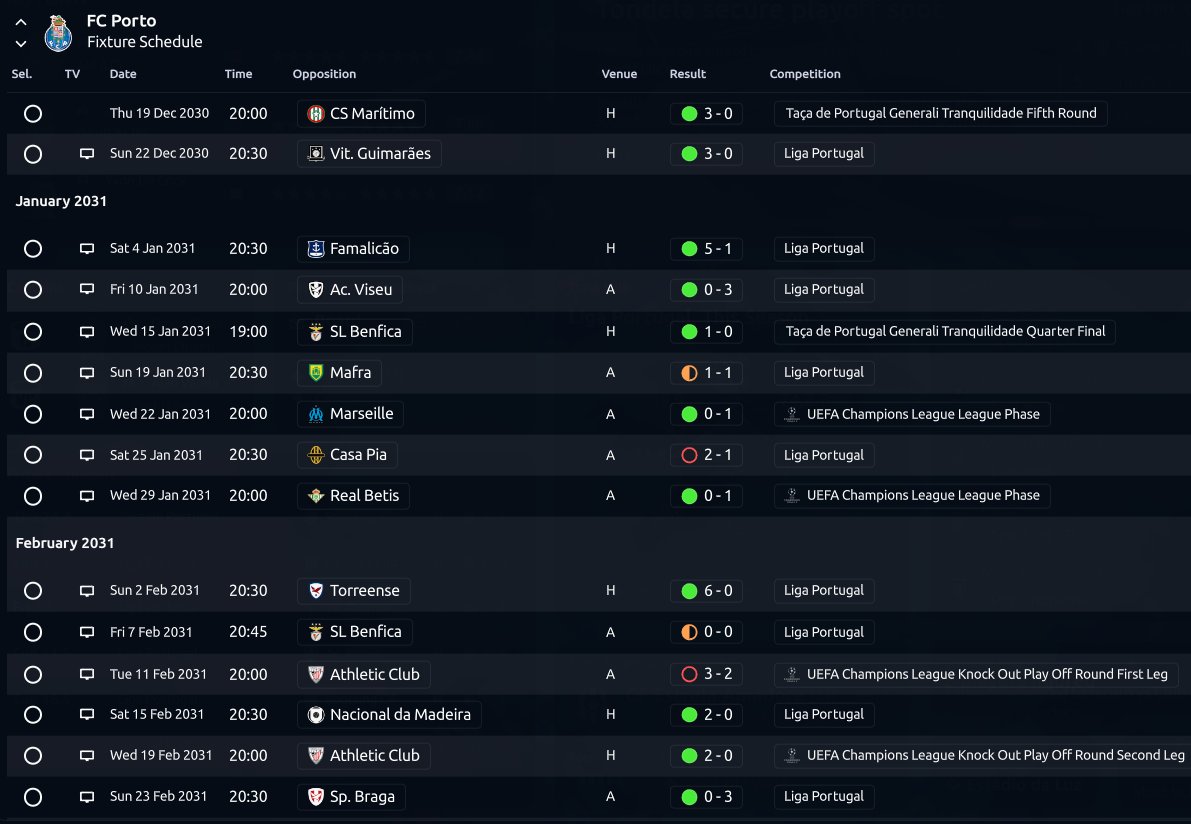Image resolution: width=1191 pixels, height=824 pixels.
Task: Click Champions League trophy icon for Marseille match
Action: 791,414
